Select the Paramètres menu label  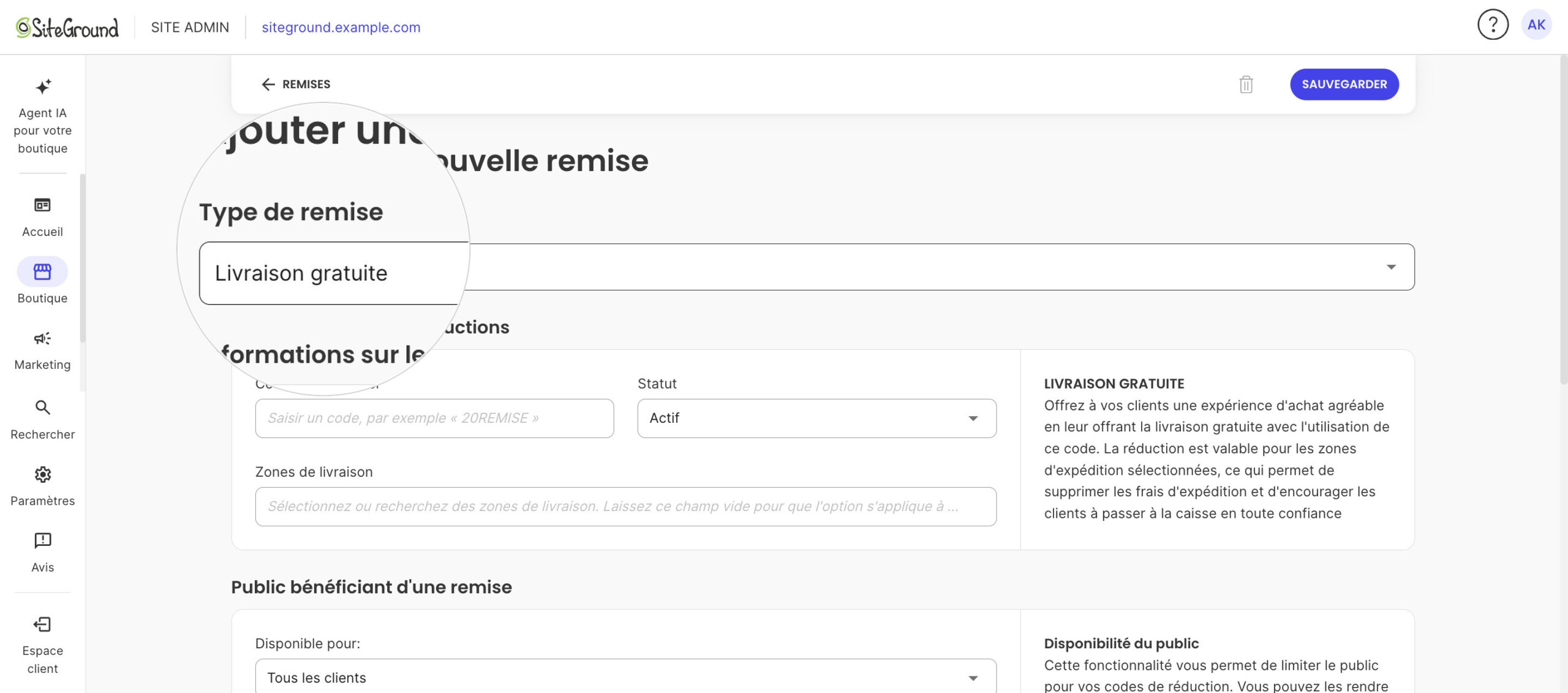42,501
